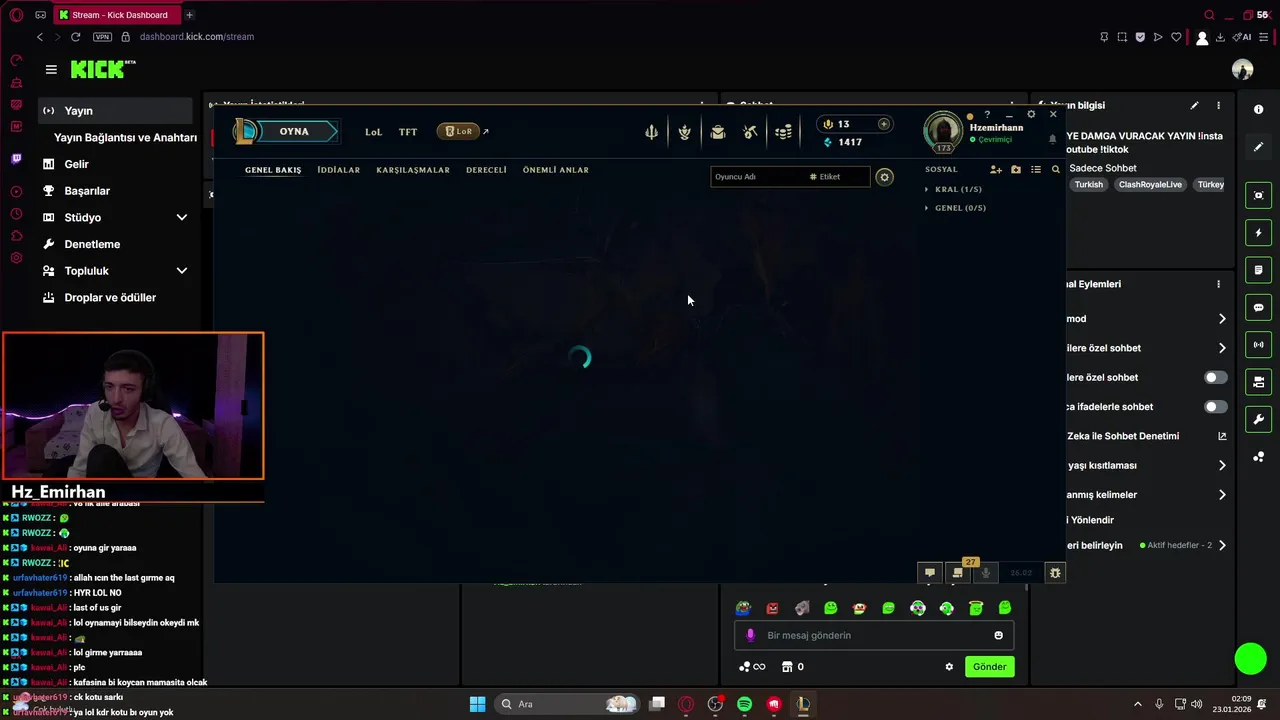Open Spotify from the taskbar
This screenshot has width=1280, height=720.
tap(744, 704)
